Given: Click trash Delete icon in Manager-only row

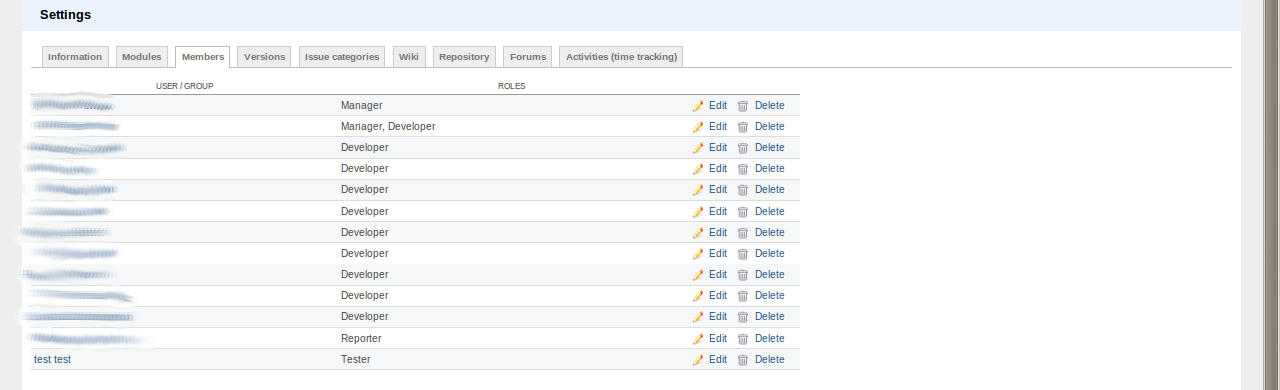Looking at the screenshot, I should (743, 105).
